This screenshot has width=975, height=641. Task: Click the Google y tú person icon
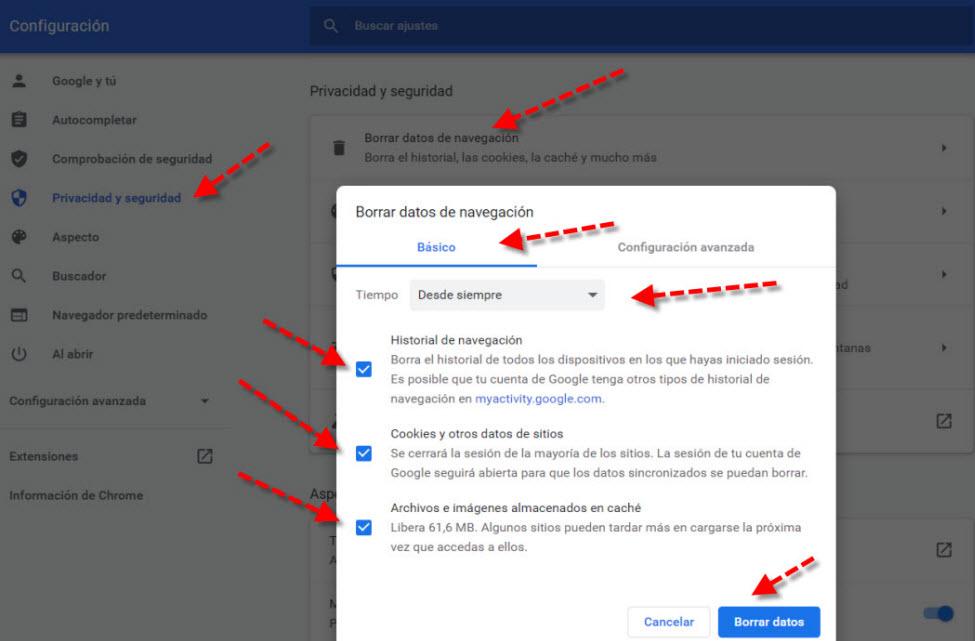(19, 81)
